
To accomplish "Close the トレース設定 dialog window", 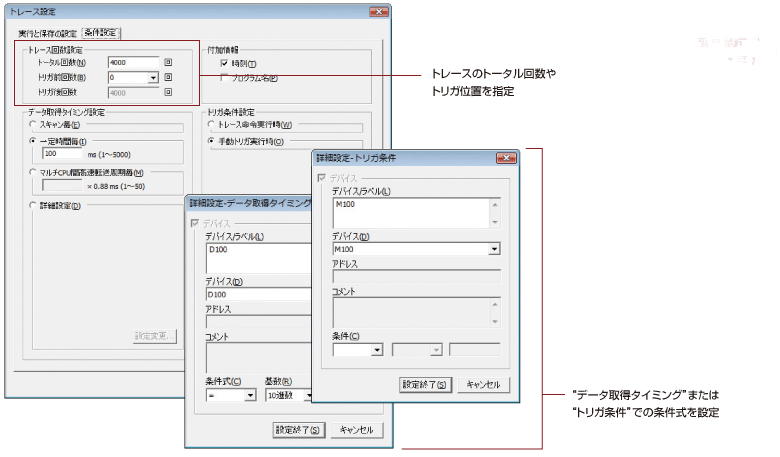I will 378,12.
